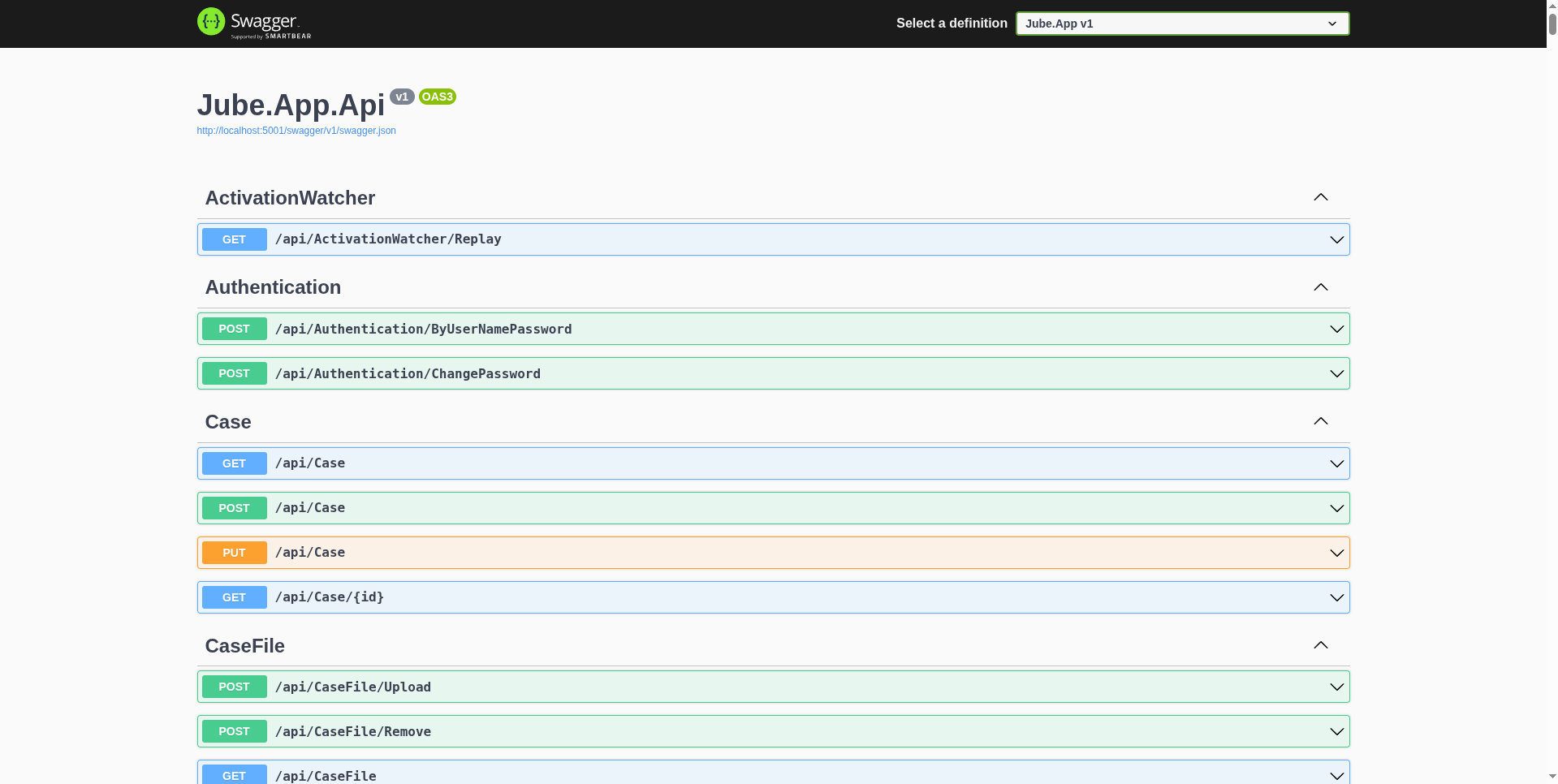Collapse the Authentication section chevron

pyautogui.click(x=1320, y=287)
